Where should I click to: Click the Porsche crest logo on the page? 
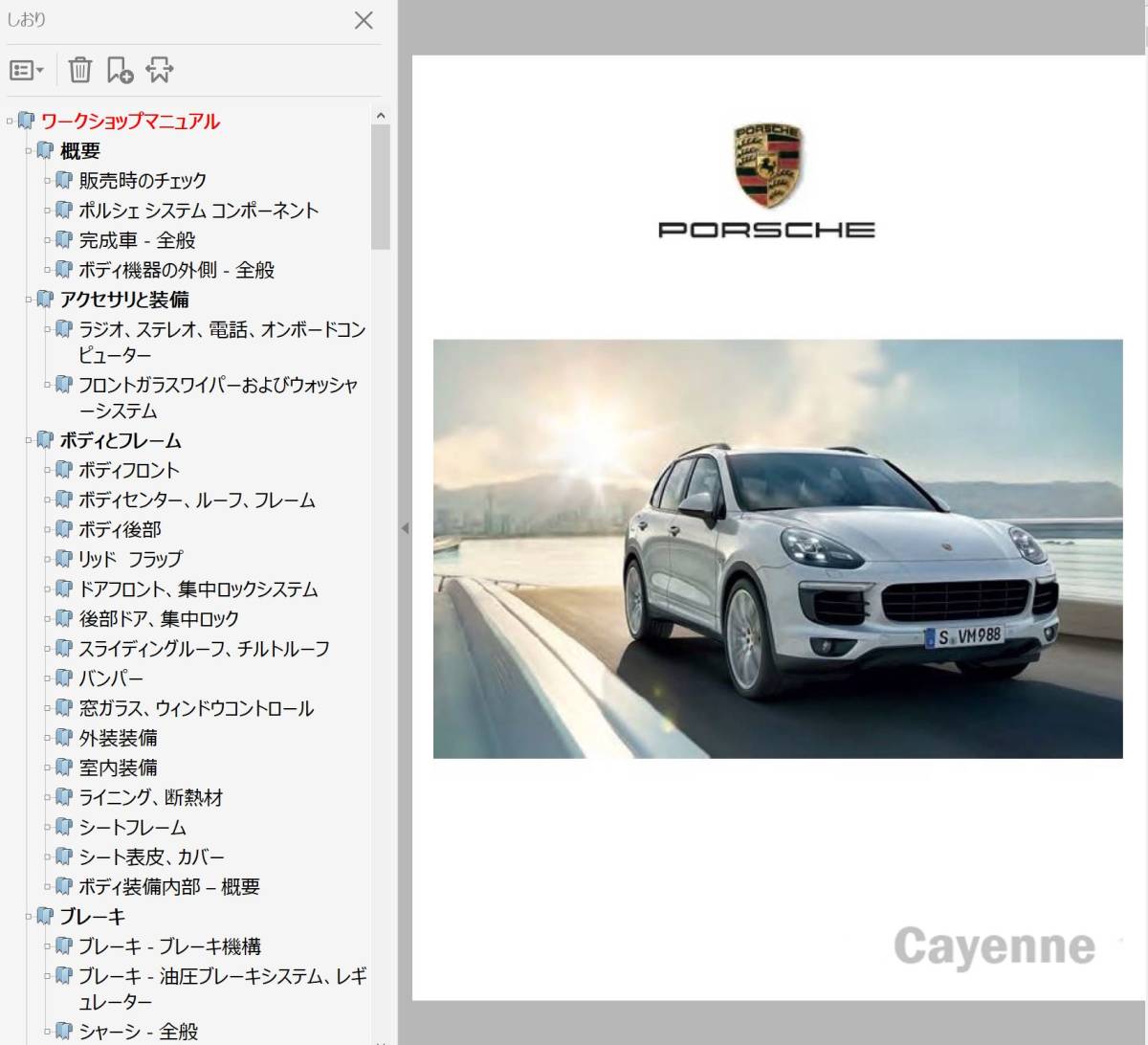click(x=767, y=165)
